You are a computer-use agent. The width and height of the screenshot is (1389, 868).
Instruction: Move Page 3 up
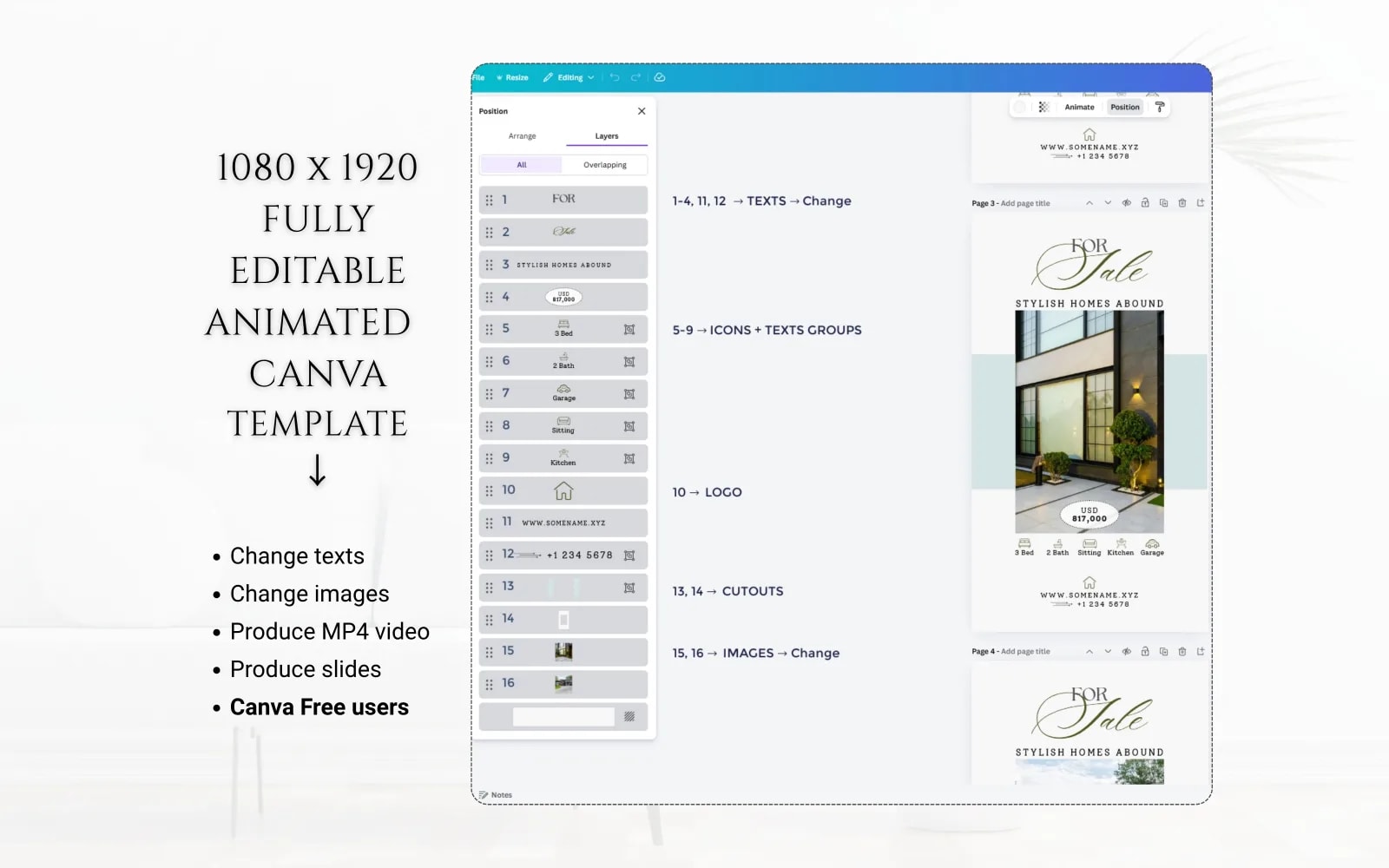(x=1089, y=203)
